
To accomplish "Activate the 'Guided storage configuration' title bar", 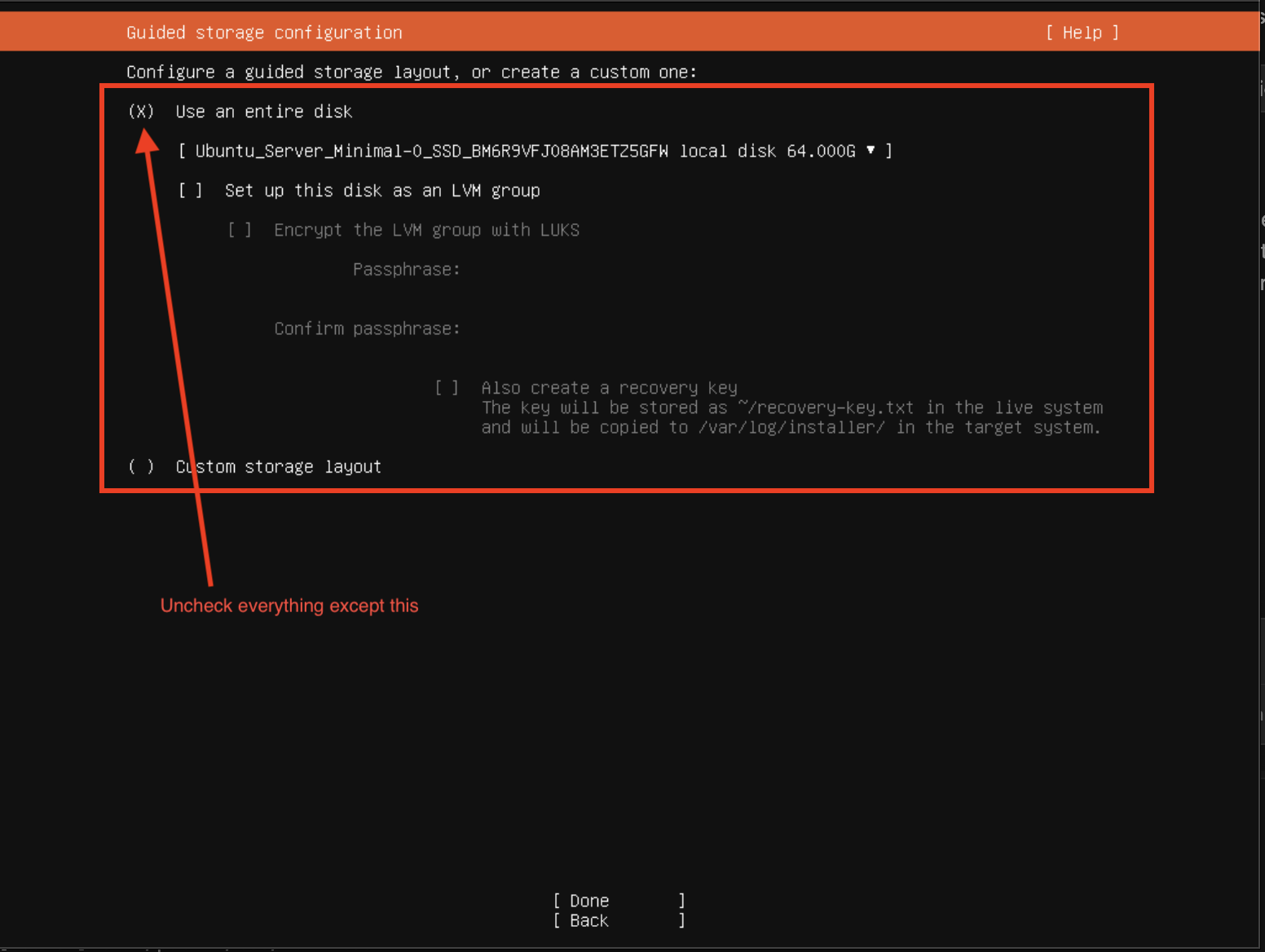I will pos(264,33).
